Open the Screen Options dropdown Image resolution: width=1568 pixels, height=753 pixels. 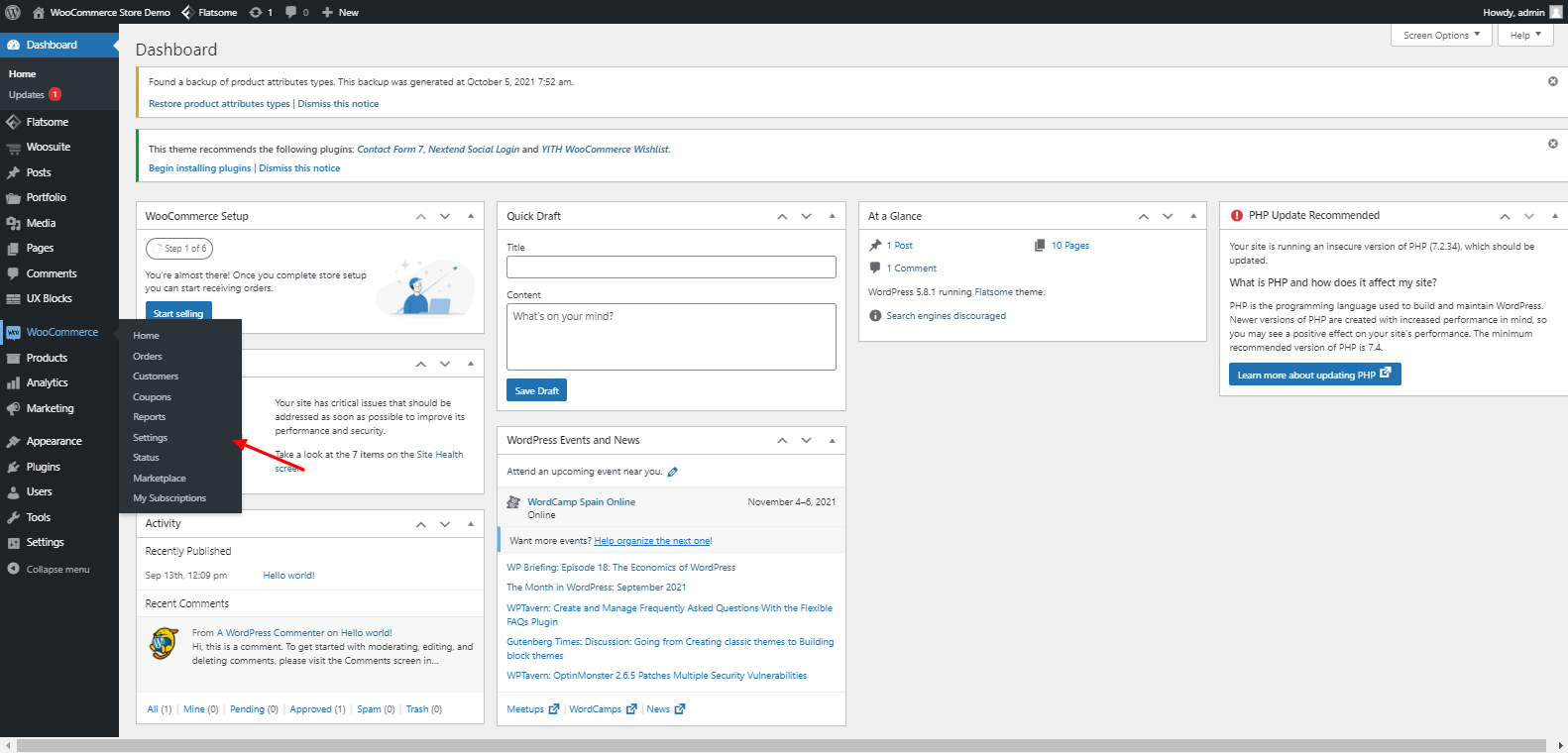coord(1441,35)
